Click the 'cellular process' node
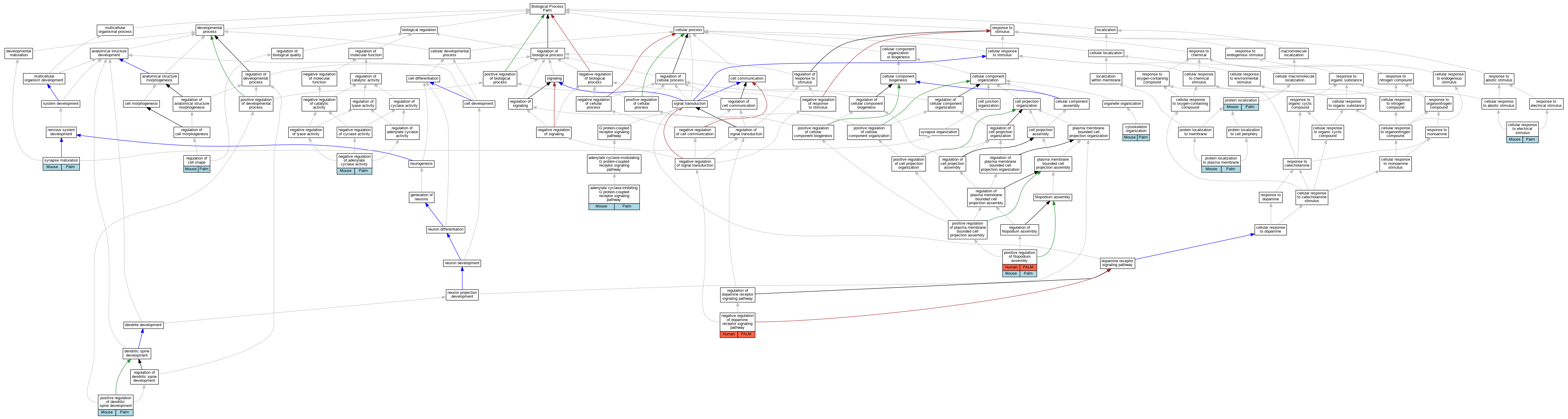Screen dimensions: 1568x419 tap(688, 30)
